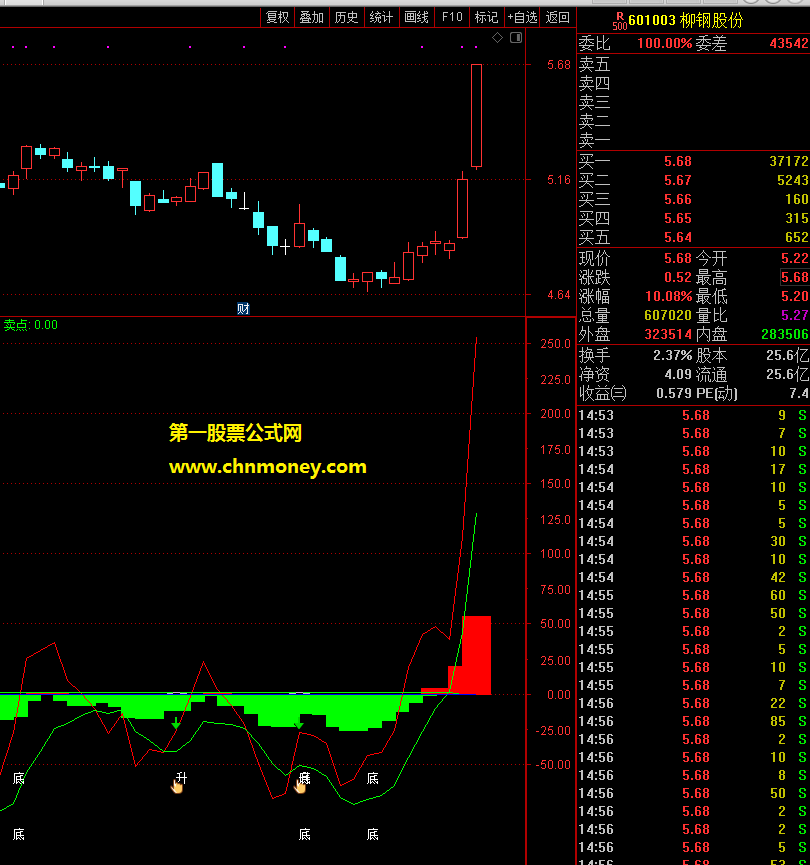Open F10 company info
Viewport: 810px width, 865px height.
click(452, 18)
